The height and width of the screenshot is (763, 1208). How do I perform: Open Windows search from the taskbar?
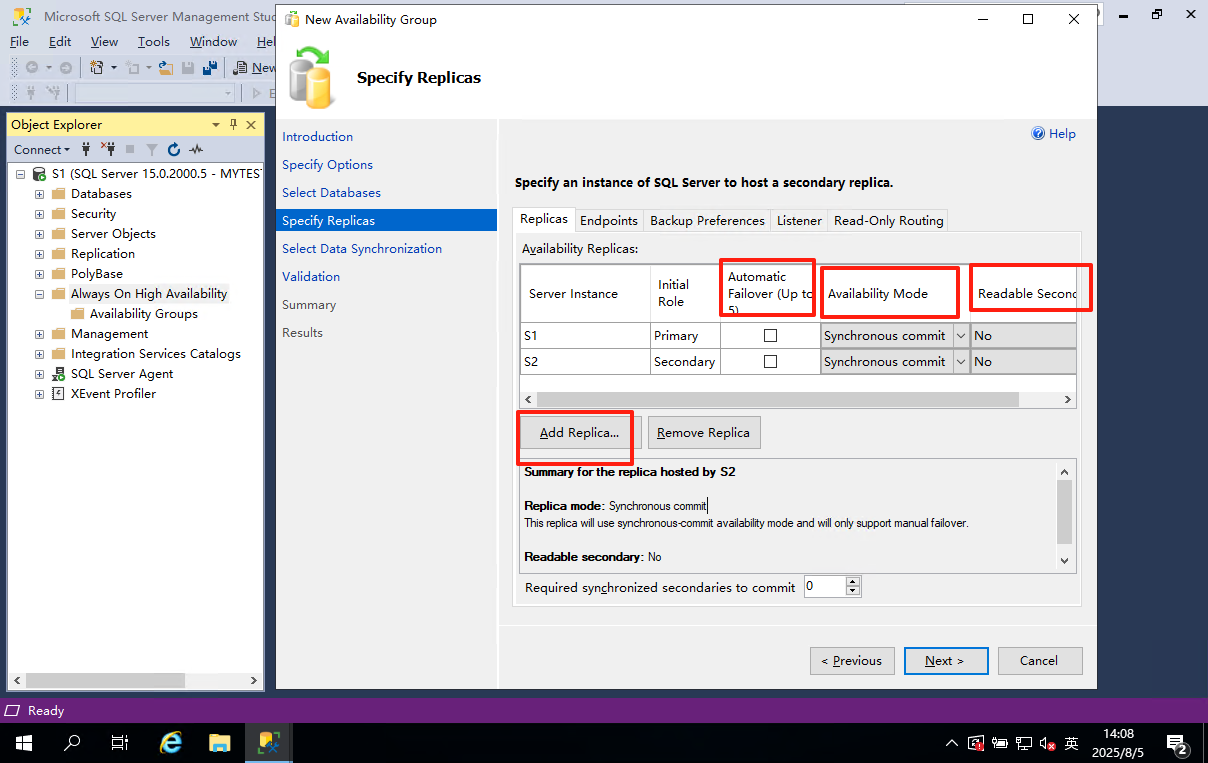click(72, 743)
